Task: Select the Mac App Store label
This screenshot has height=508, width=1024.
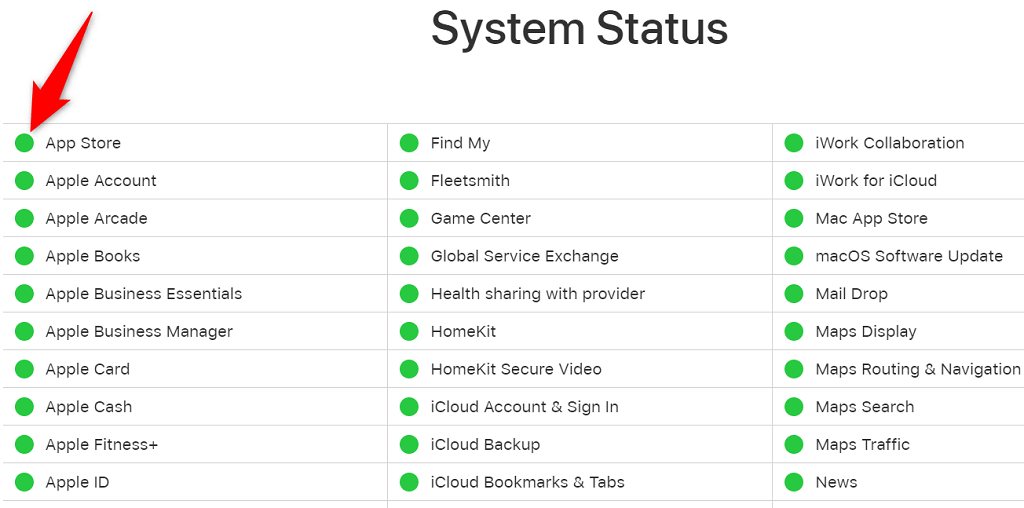Action: point(871,218)
